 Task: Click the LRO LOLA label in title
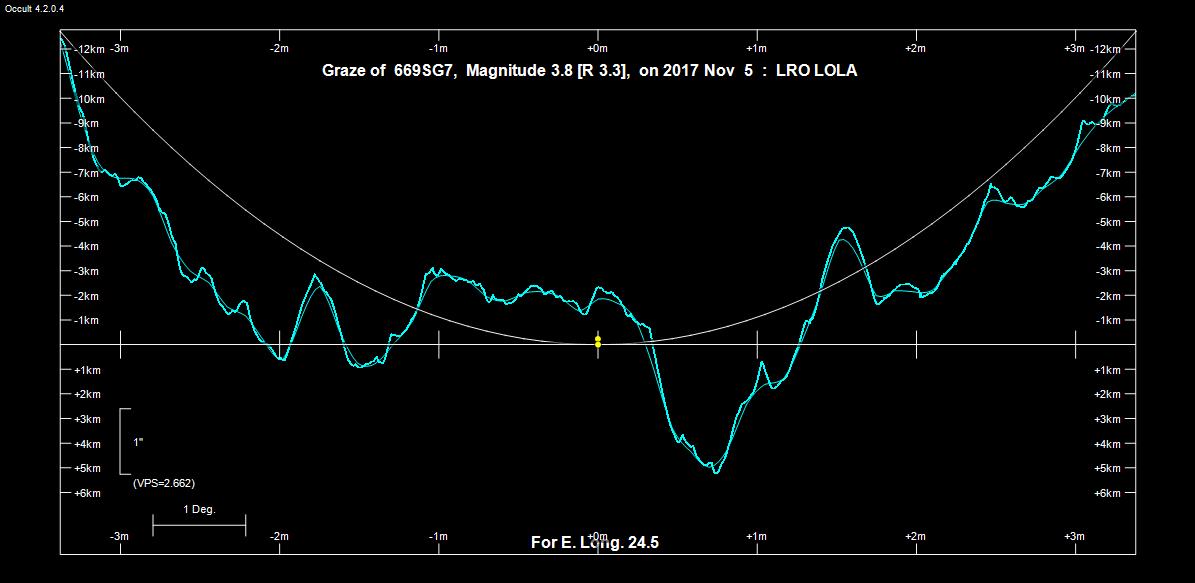pyautogui.click(x=816, y=71)
